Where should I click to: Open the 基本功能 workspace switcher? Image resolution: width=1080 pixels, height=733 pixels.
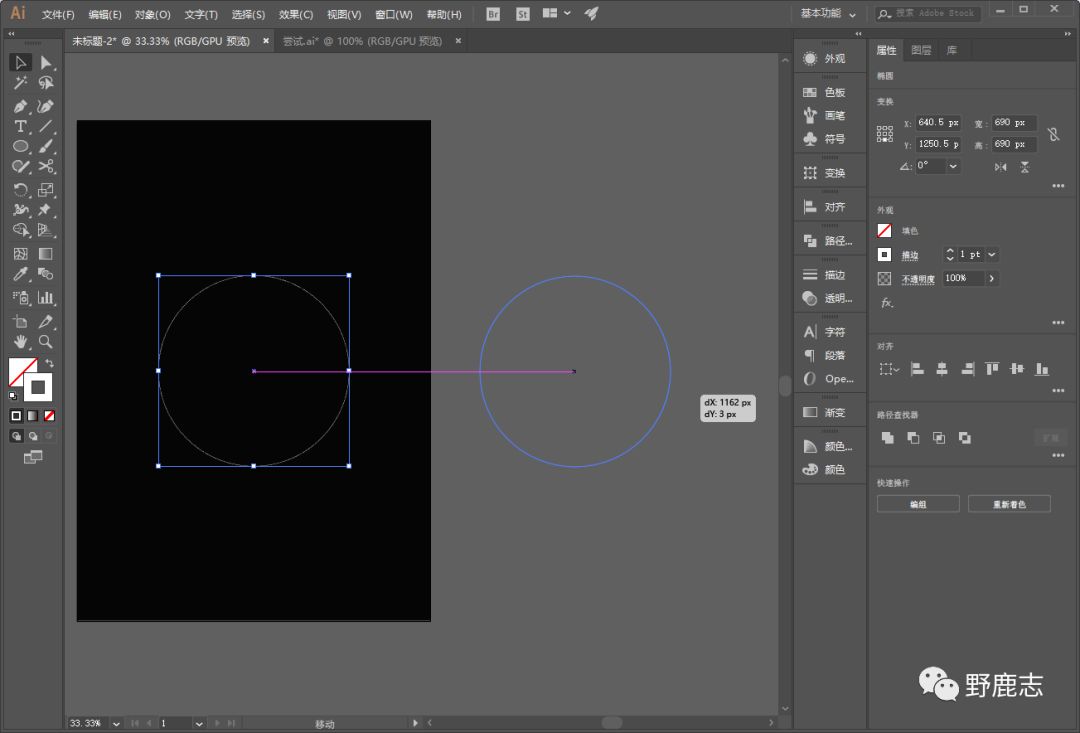tap(828, 14)
